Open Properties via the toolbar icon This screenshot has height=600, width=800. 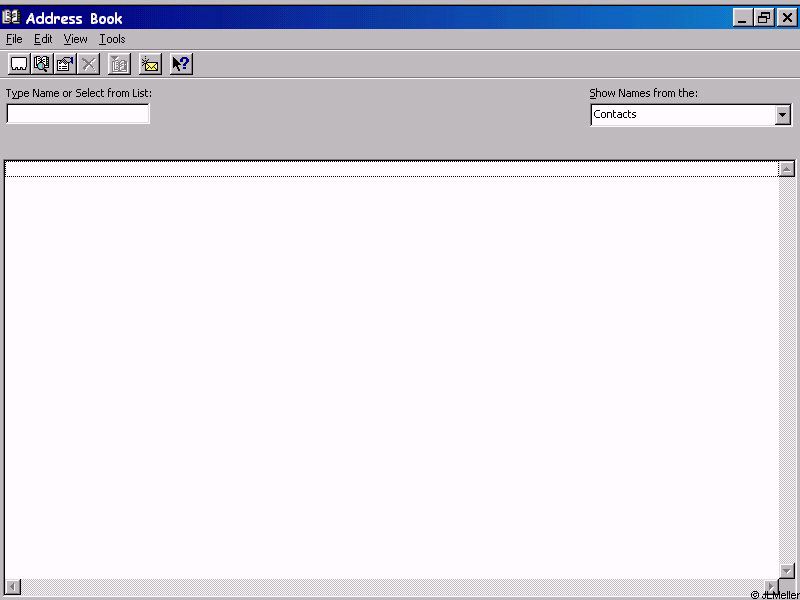click(65, 64)
